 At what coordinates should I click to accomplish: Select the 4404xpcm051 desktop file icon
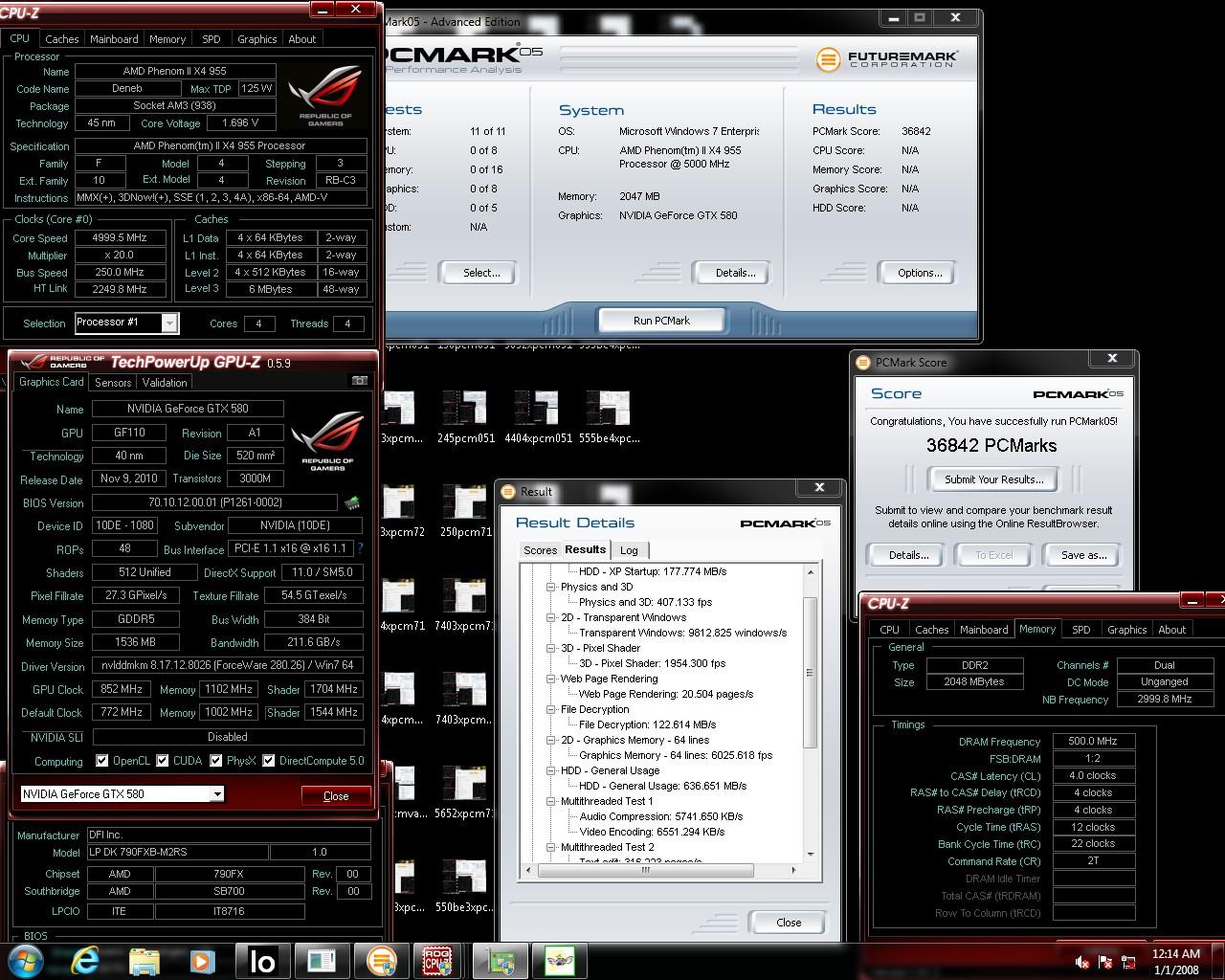tap(537, 417)
